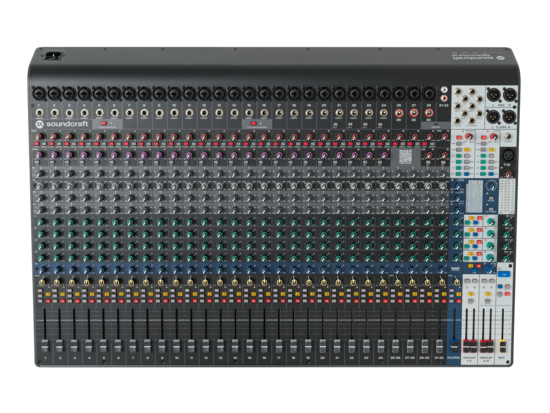Click the channel 12 quarter-inch jack input

click(x=204, y=113)
